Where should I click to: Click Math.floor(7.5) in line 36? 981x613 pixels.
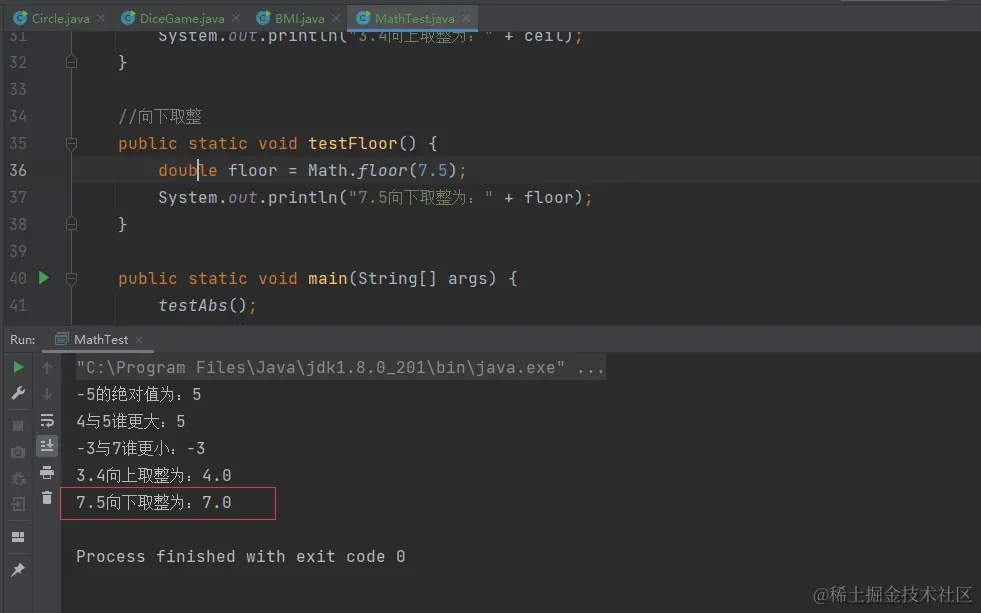point(382,170)
